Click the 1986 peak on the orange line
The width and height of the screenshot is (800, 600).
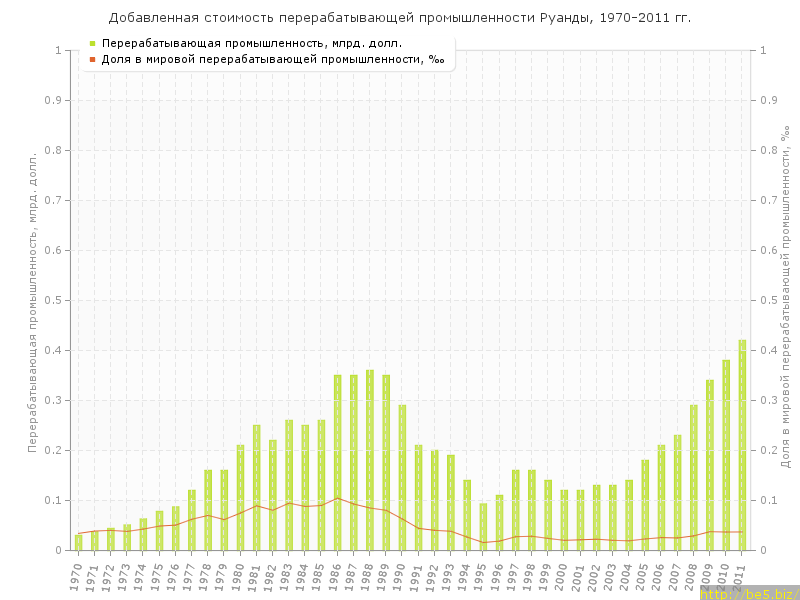[x=338, y=498]
